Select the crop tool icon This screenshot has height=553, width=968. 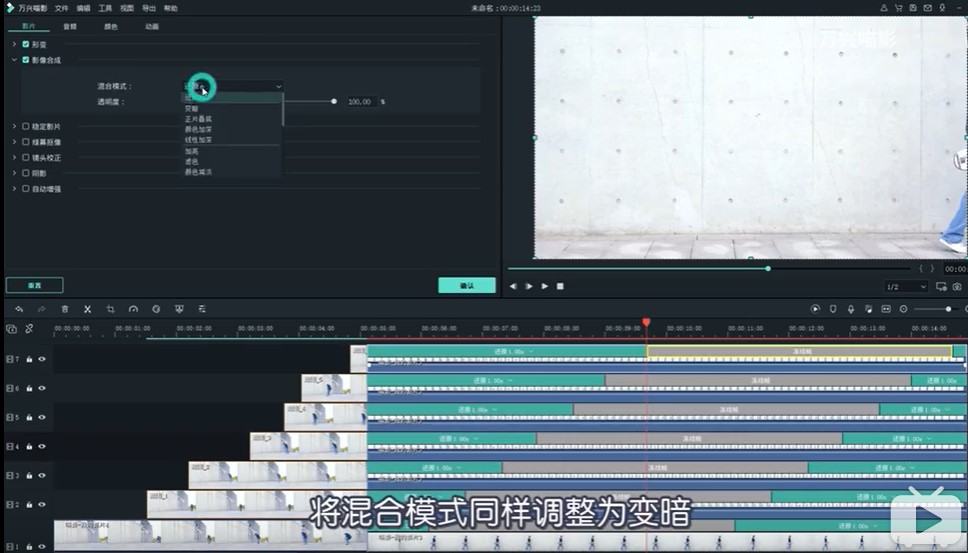click(111, 309)
